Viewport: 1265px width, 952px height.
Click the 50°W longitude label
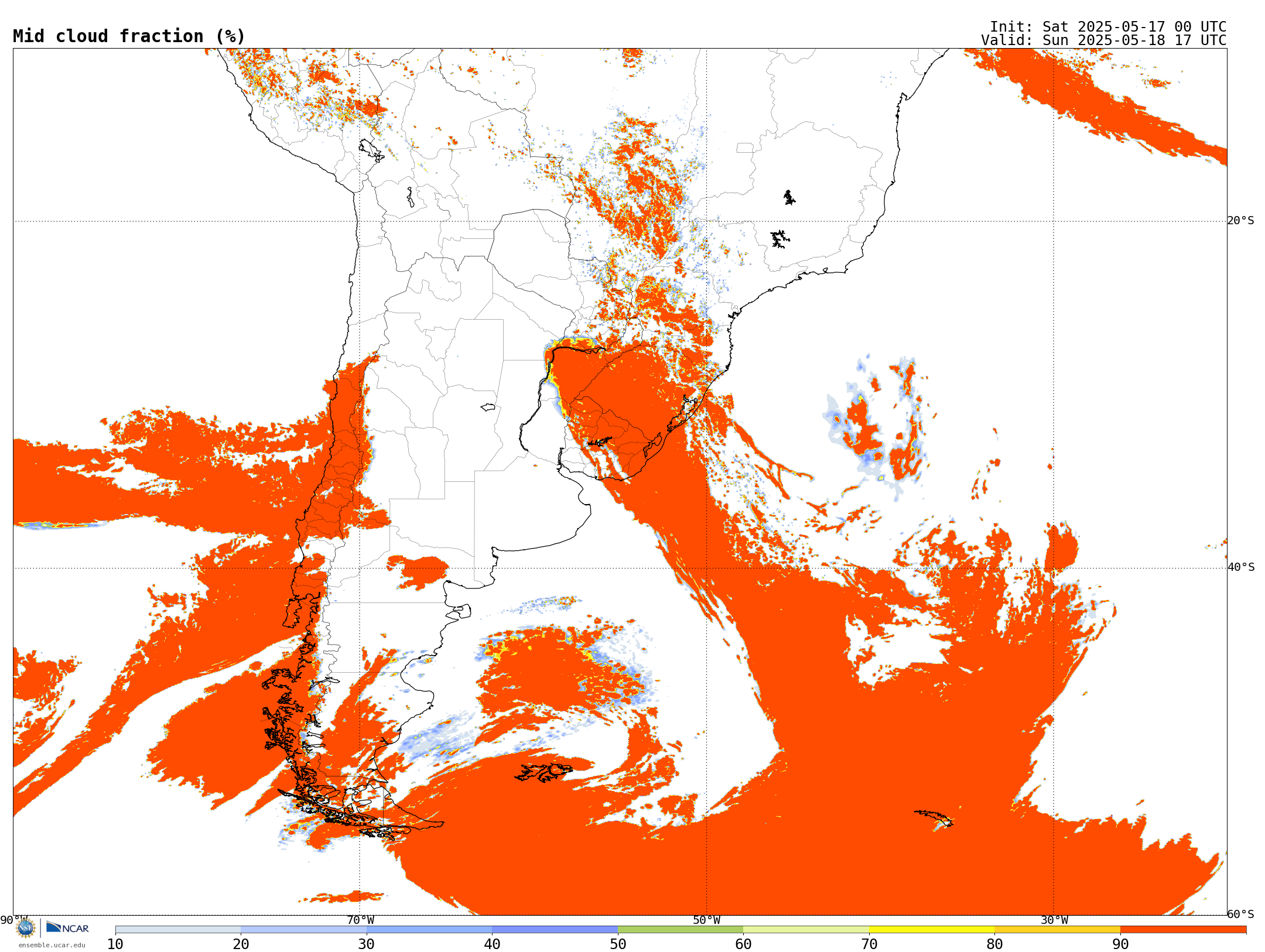[x=707, y=920]
